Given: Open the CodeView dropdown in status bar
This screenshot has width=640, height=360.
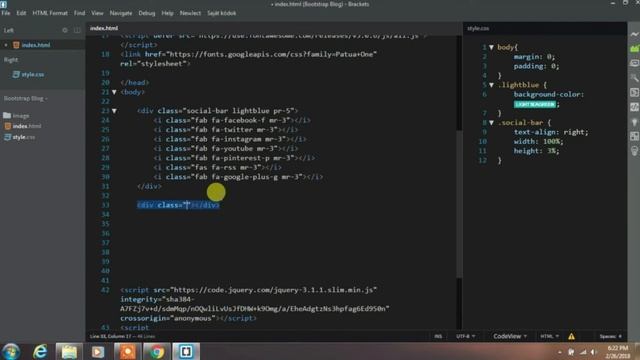Looking at the screenshot, I should 510,336.
